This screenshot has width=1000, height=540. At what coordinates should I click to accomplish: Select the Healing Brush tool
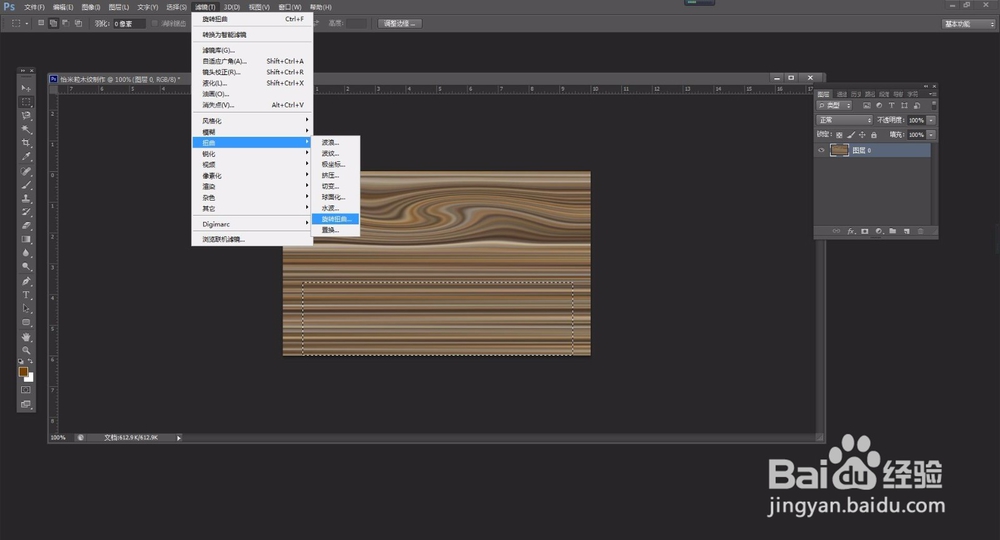pos(26,171)
